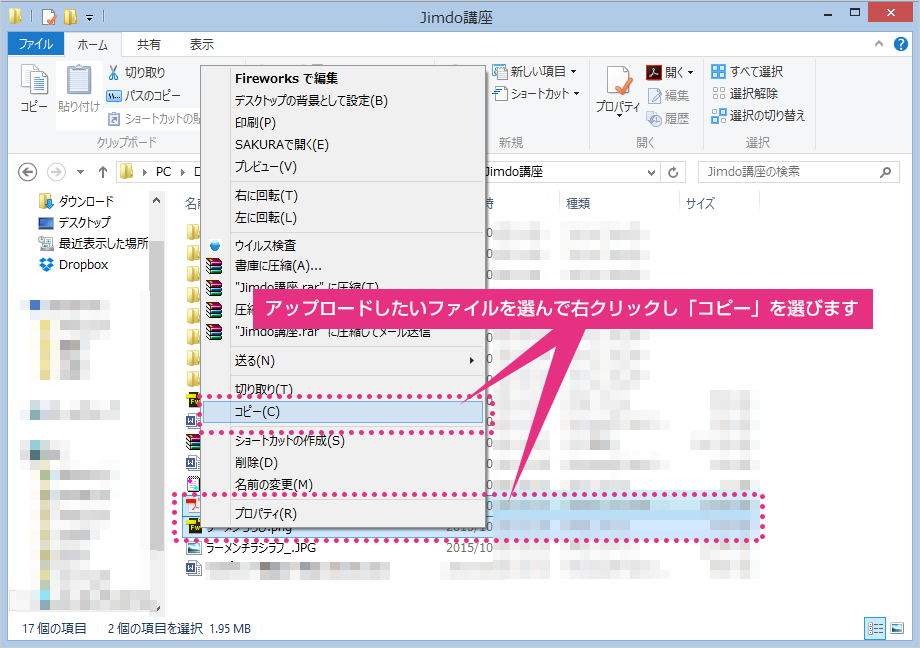
Task: Click the quick access properties icon
Action: tap(49, 17)
